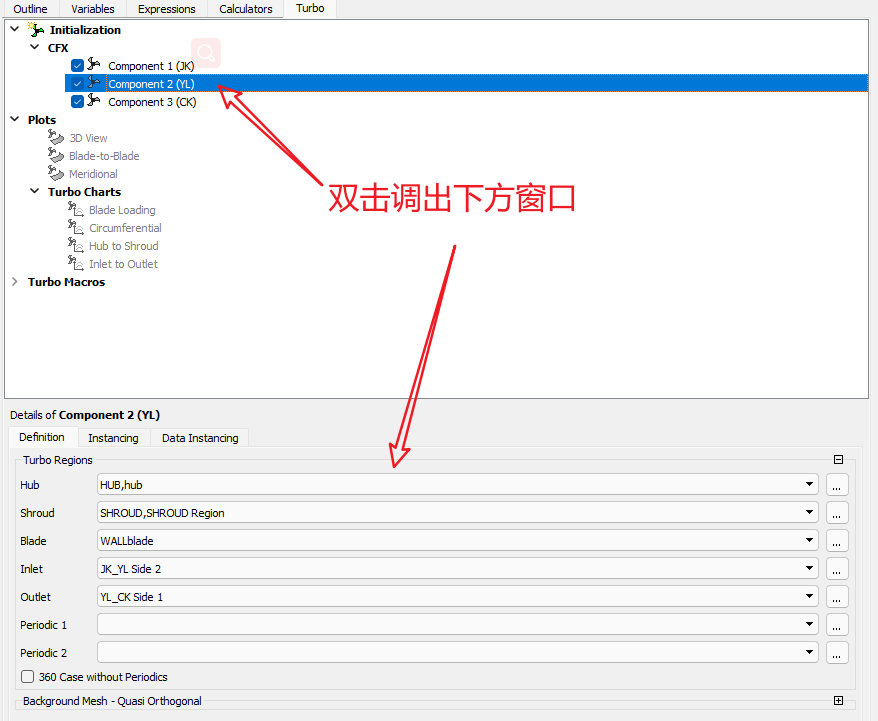Expand Background Mesh - Quasi Orthogonal section
Viewport: 878px width, 721px height.
click(838, 701)
